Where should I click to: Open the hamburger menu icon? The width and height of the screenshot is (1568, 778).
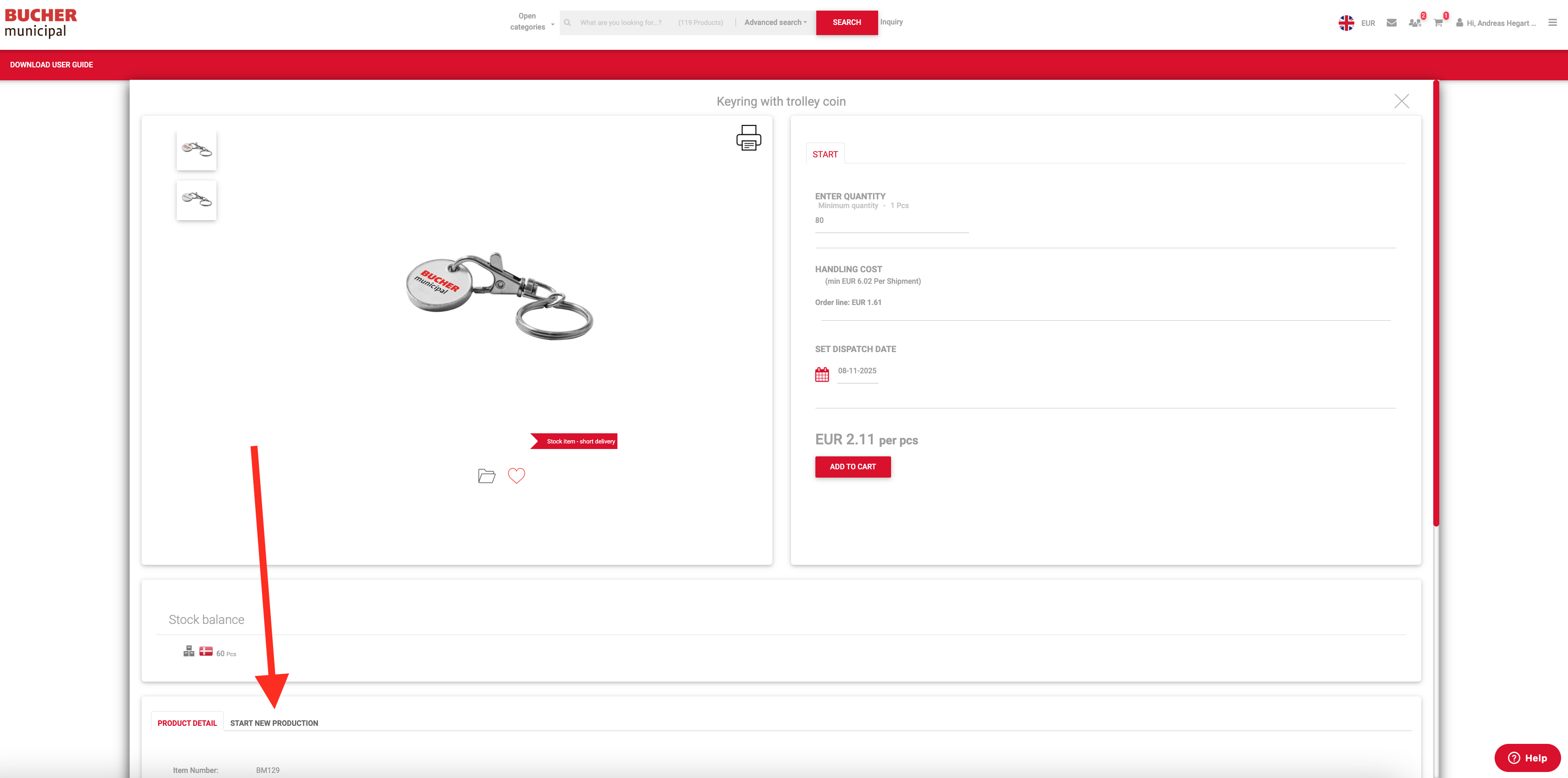point(1553,23)
